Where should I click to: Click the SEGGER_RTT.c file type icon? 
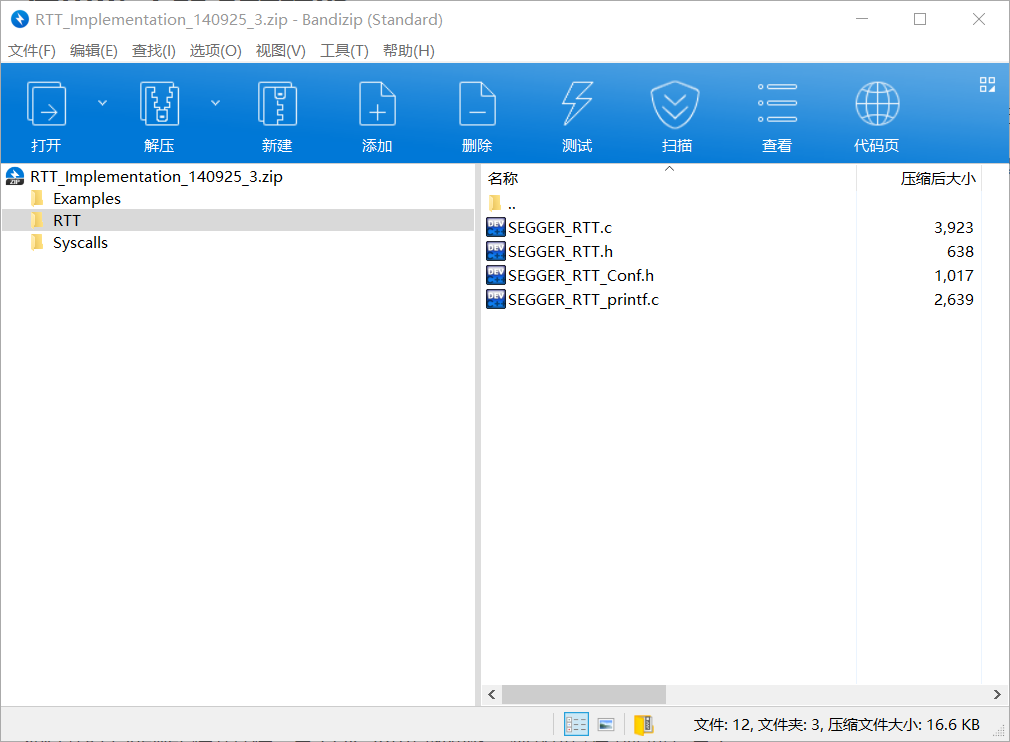point(495,227)
